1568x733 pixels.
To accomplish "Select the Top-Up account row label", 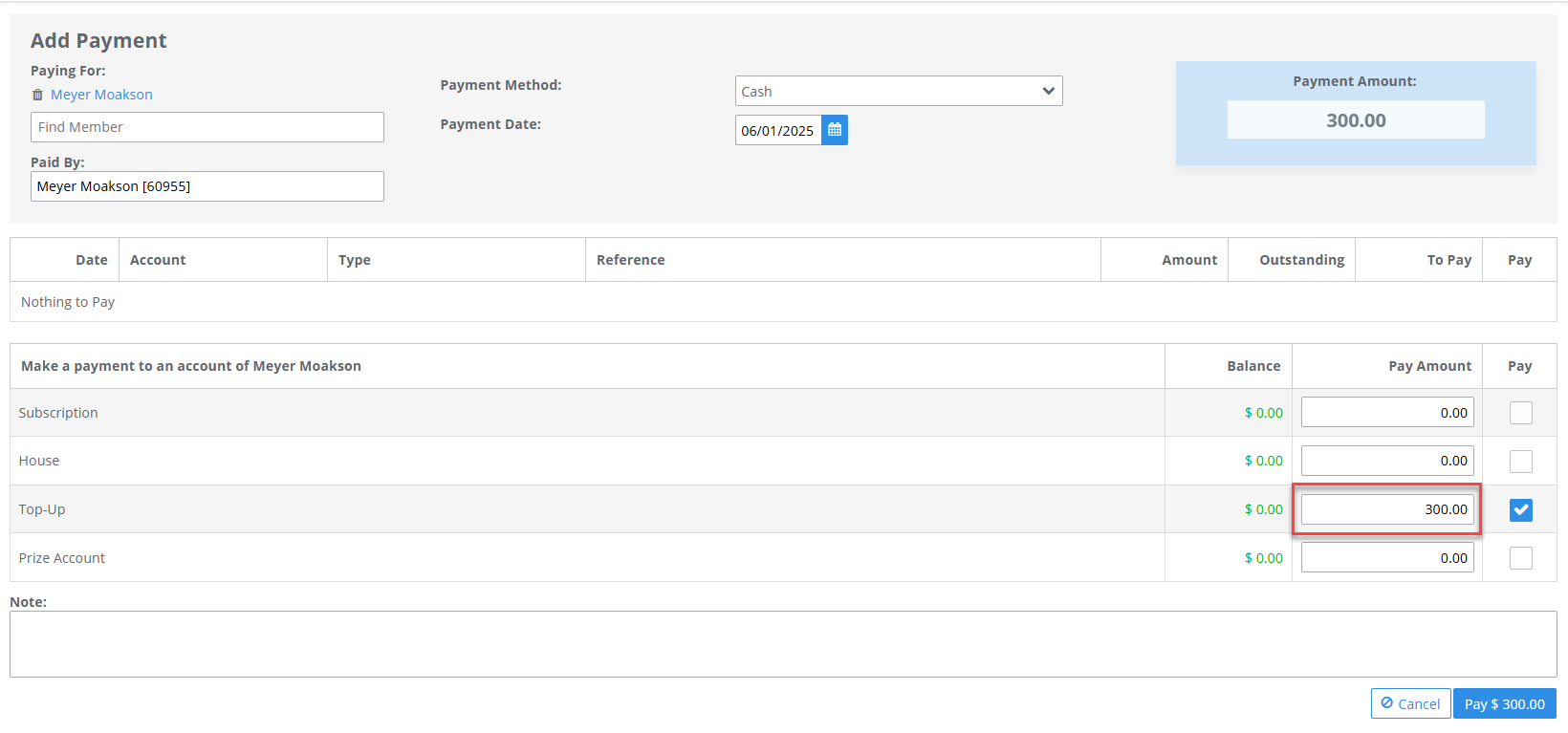I will [42, 509].
